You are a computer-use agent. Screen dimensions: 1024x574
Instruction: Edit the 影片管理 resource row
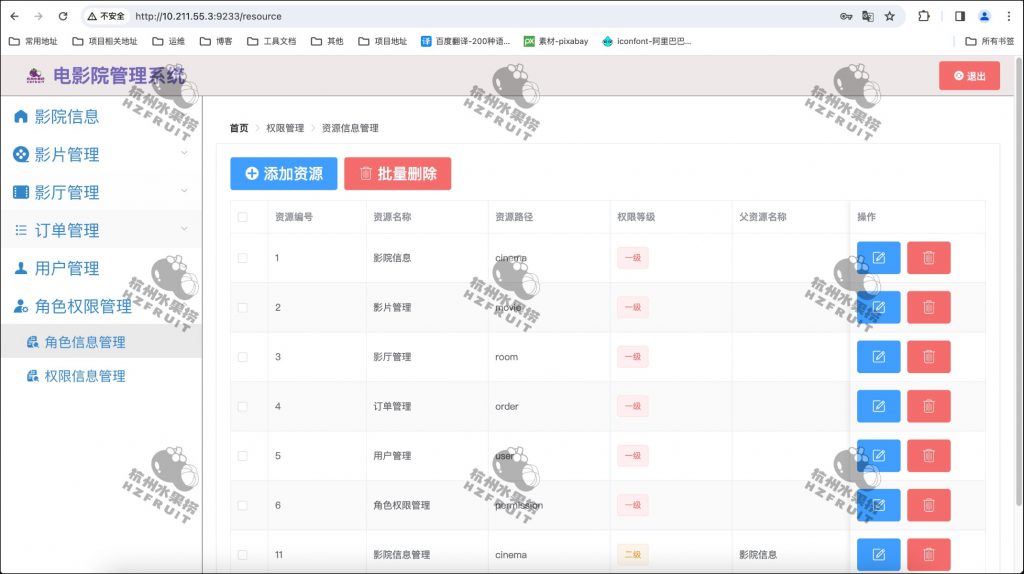[878, 307]
